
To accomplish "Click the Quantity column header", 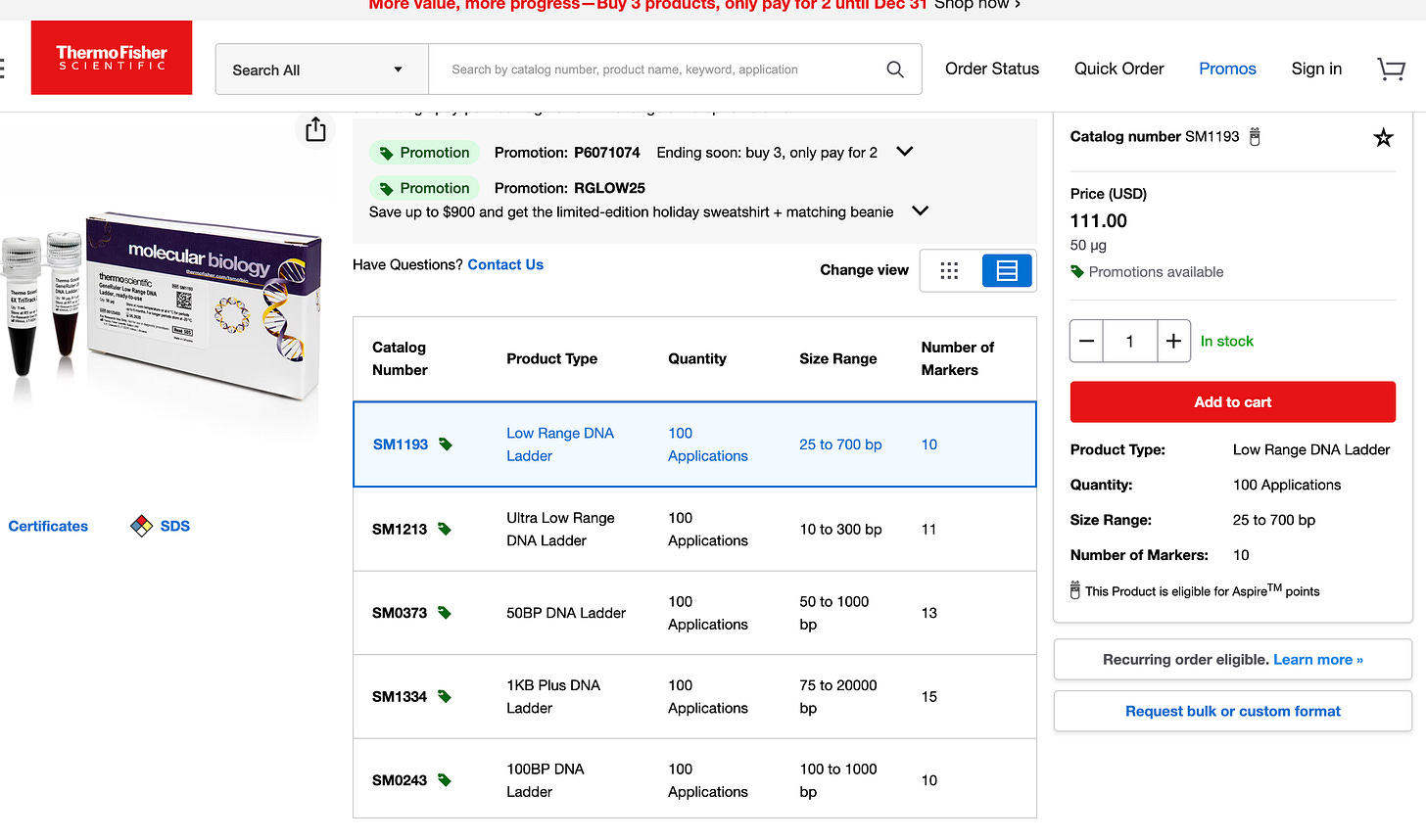I will (x=697, y=358).
